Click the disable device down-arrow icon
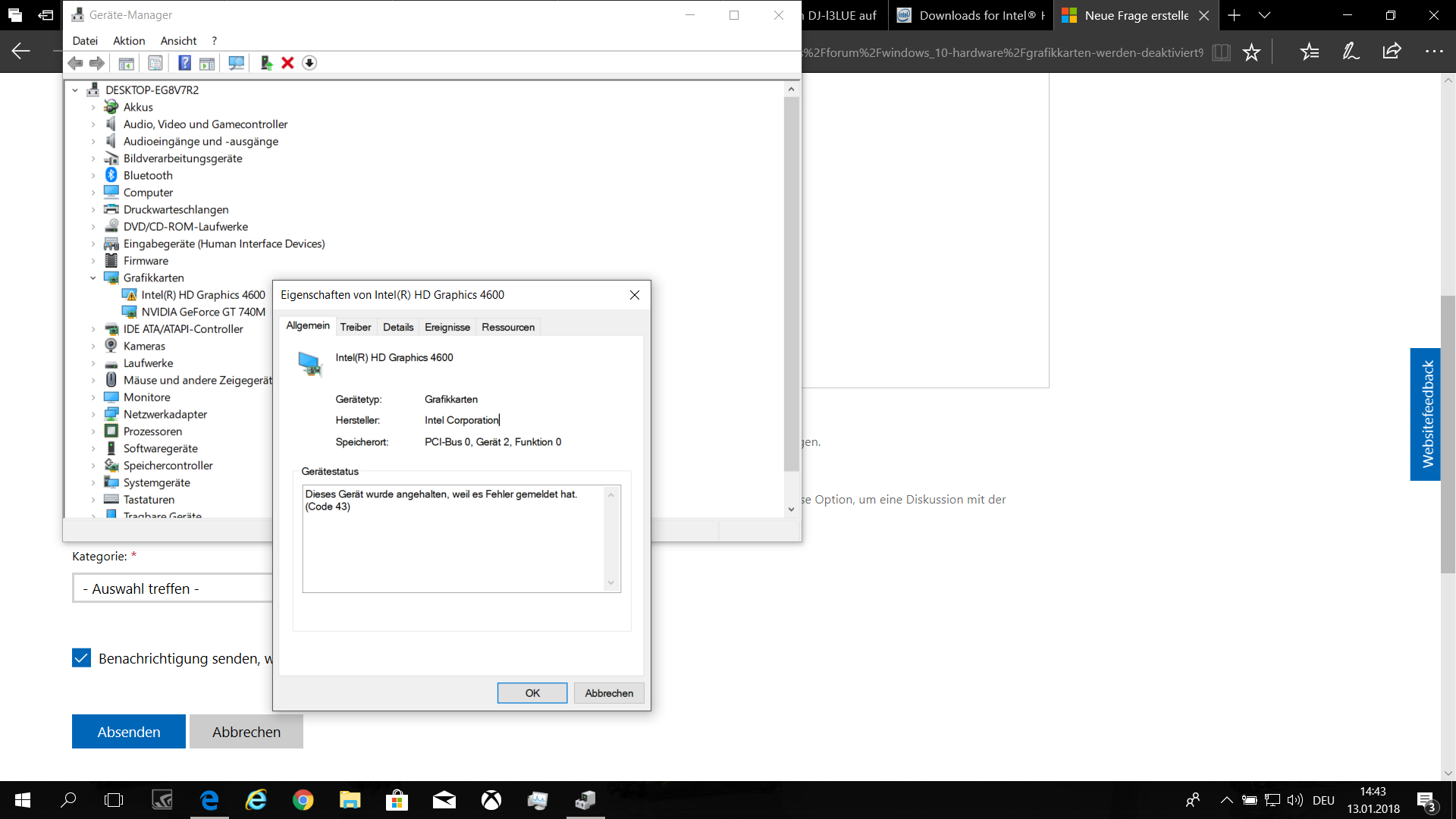The width and height of the screenshot is (1456, 819). [309, 63]
